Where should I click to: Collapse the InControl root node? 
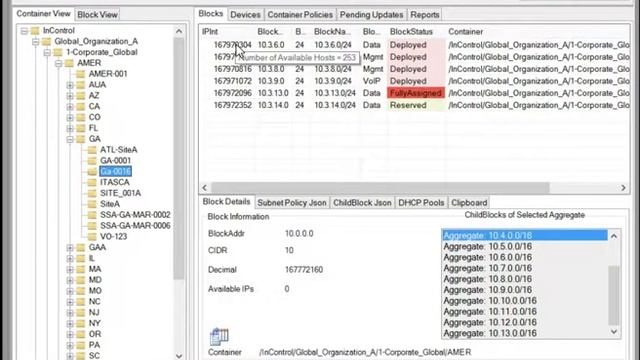point(24,31)
